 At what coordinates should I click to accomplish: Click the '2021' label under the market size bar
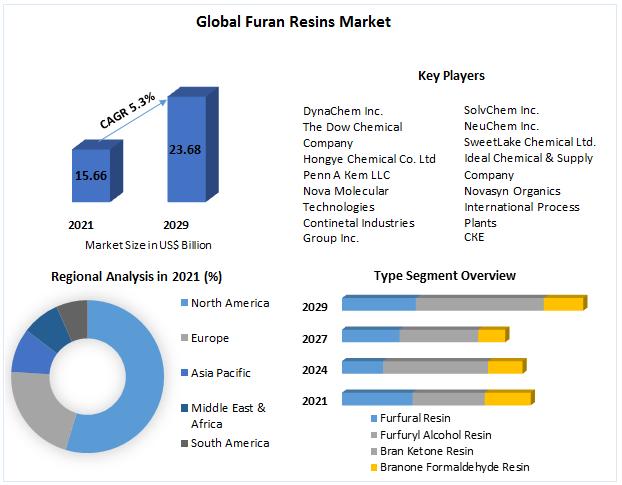click(81, 225)
